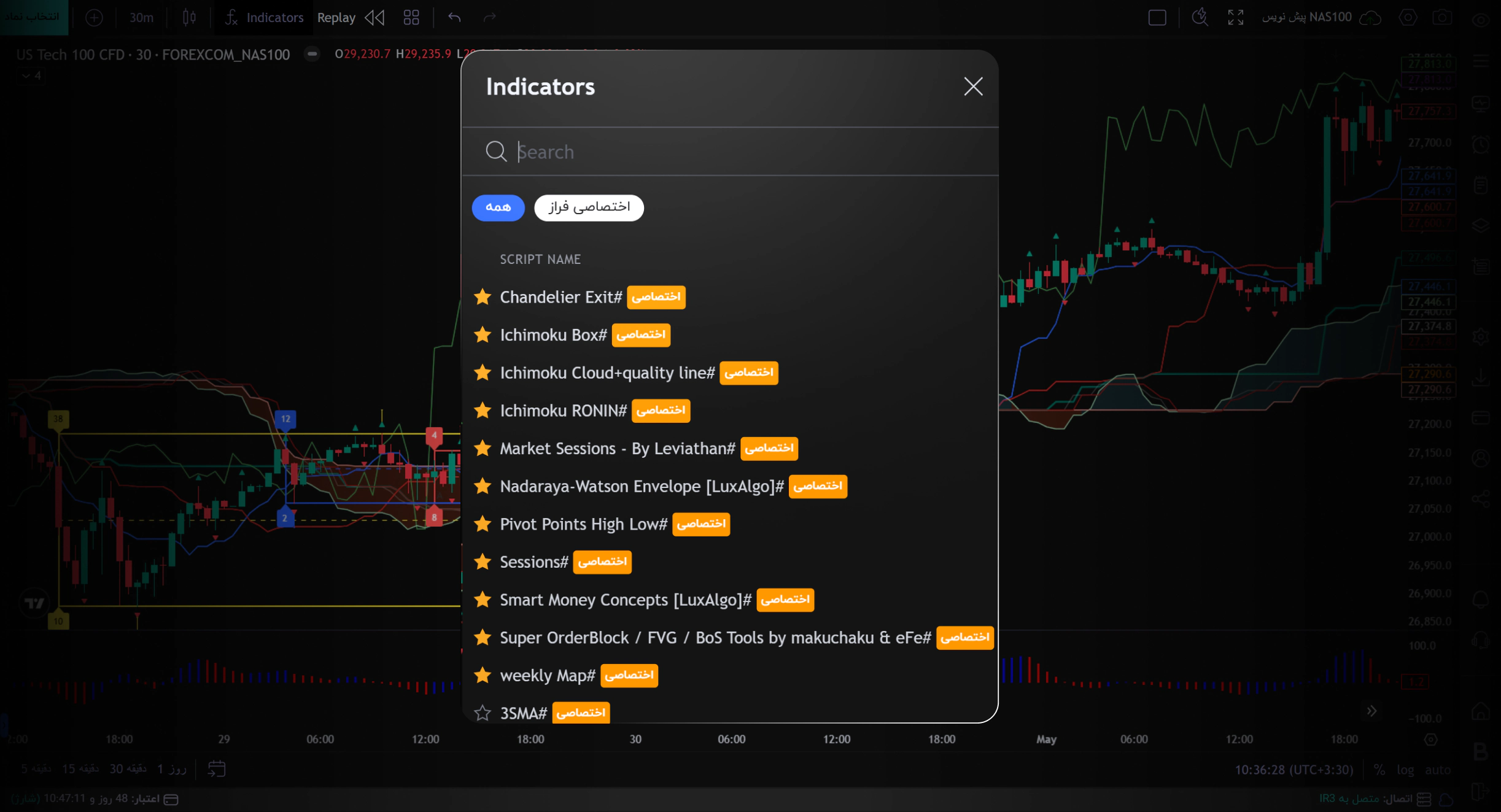Open the stacked layers icon in right sidebar

point(1481,225)
